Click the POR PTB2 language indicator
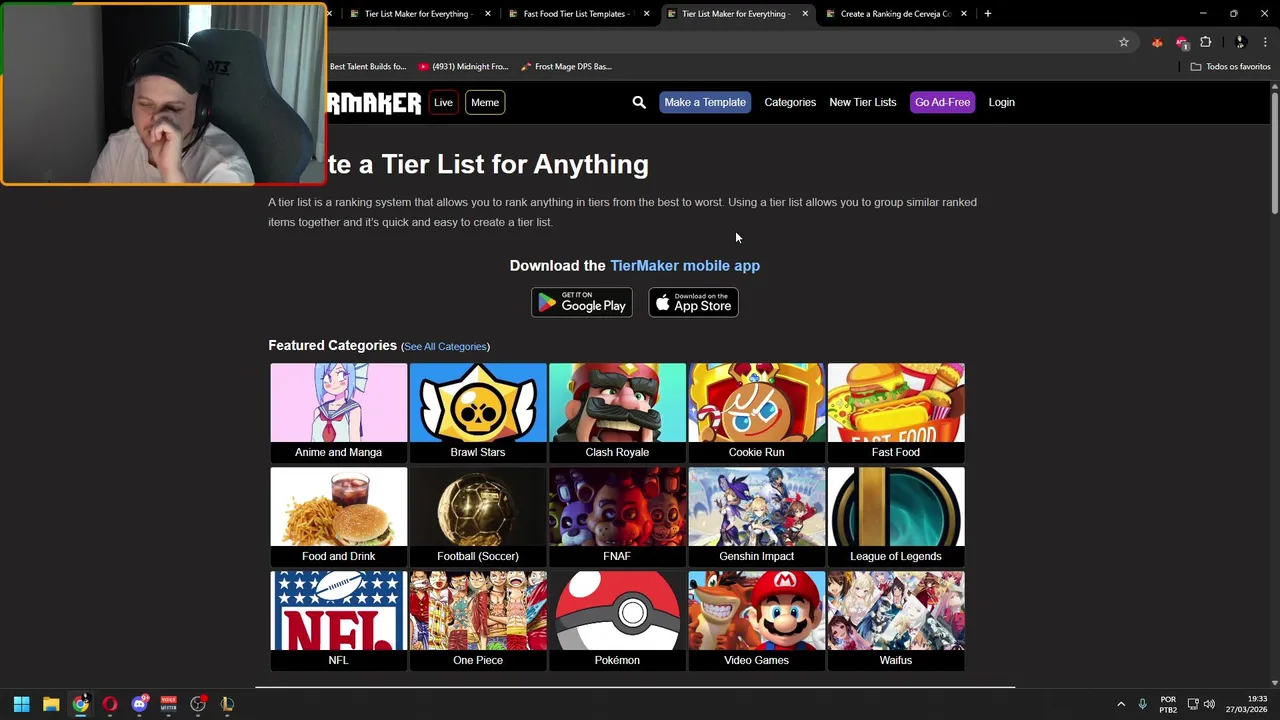The image size is (1280, 720). pyautogui.click(x=1168, y=704)
